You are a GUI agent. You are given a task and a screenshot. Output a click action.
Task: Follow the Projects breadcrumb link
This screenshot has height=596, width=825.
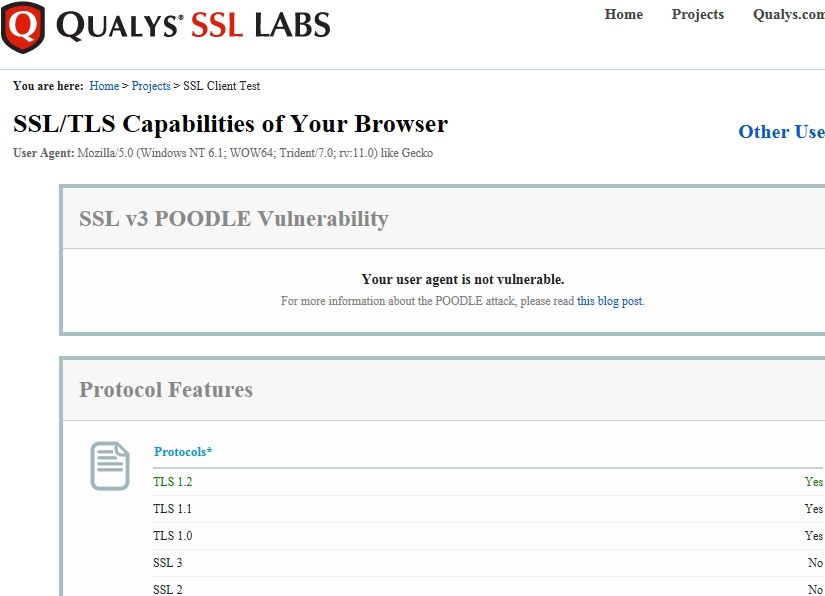[151, 86]
